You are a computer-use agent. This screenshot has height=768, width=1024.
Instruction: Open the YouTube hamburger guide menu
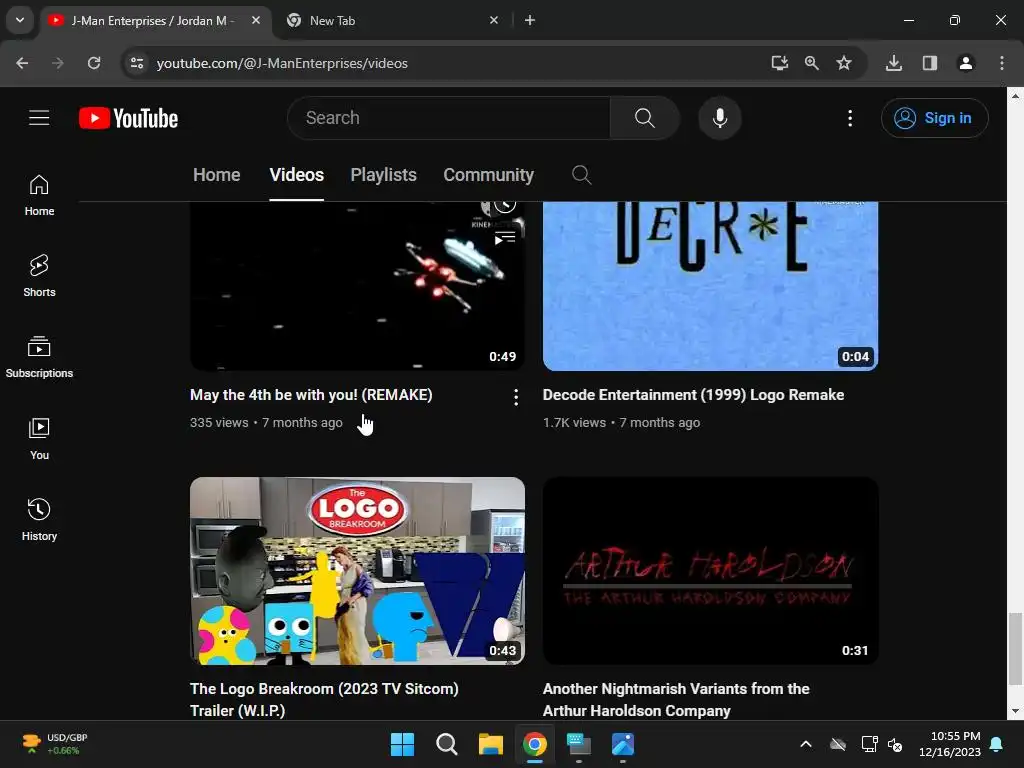tap(39, 118)
